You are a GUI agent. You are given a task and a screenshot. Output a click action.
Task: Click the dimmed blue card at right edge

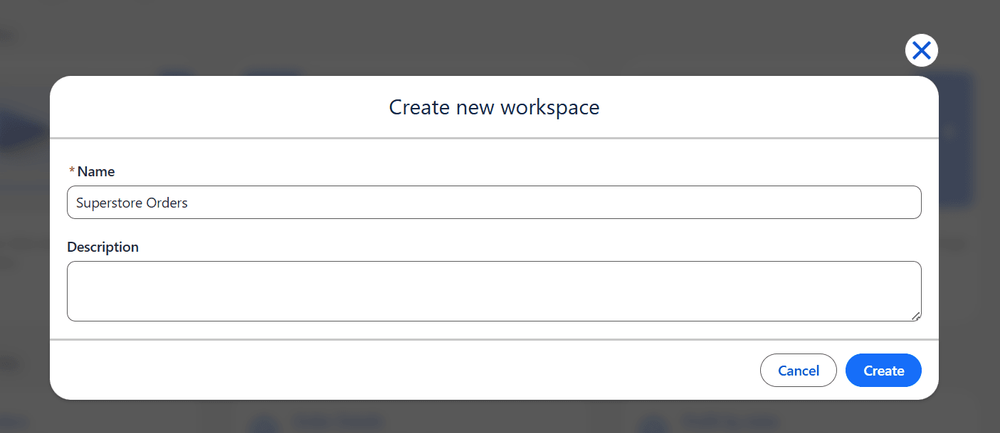[x=958, y=140]
